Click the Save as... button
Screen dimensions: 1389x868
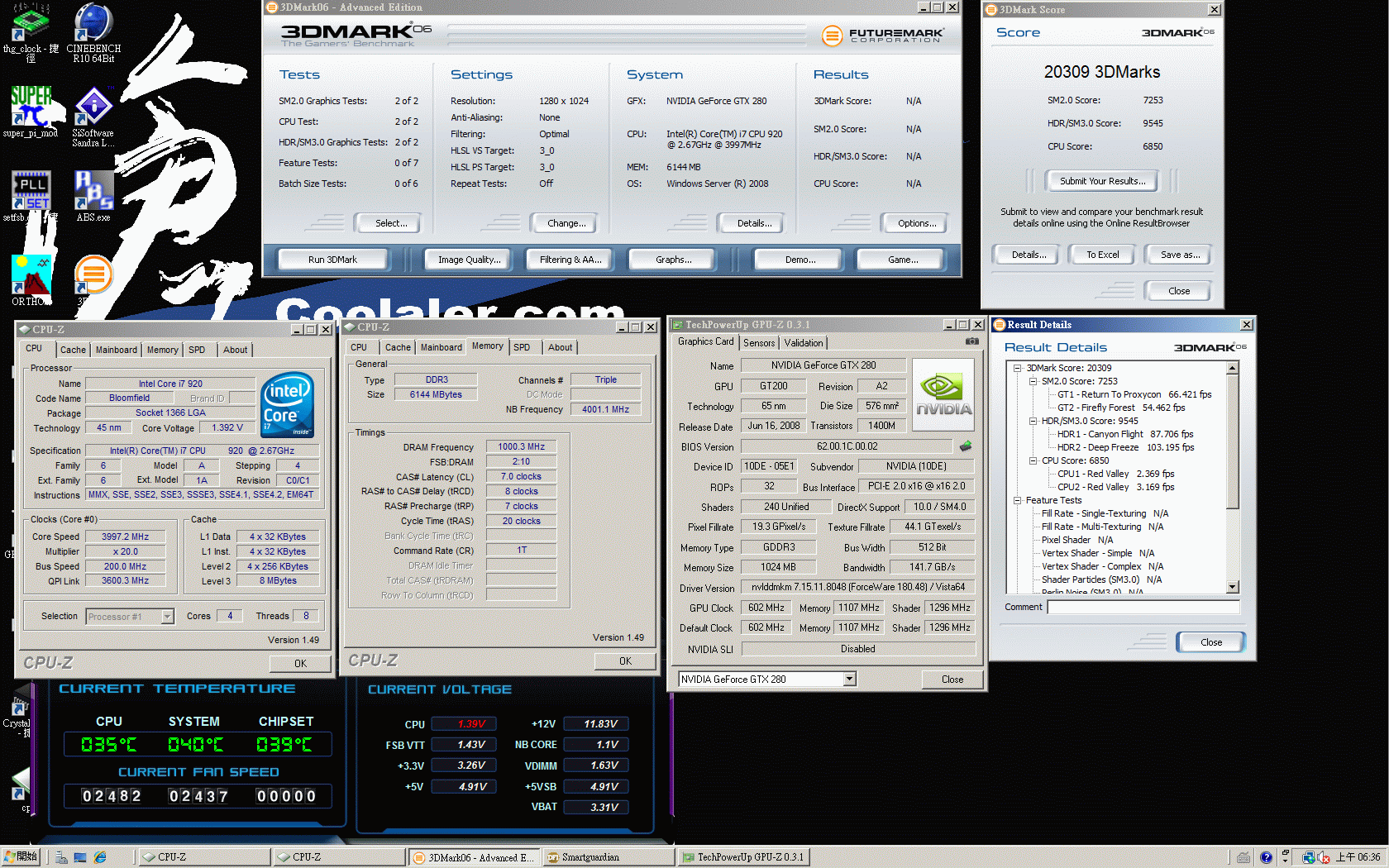[1180, 255]
